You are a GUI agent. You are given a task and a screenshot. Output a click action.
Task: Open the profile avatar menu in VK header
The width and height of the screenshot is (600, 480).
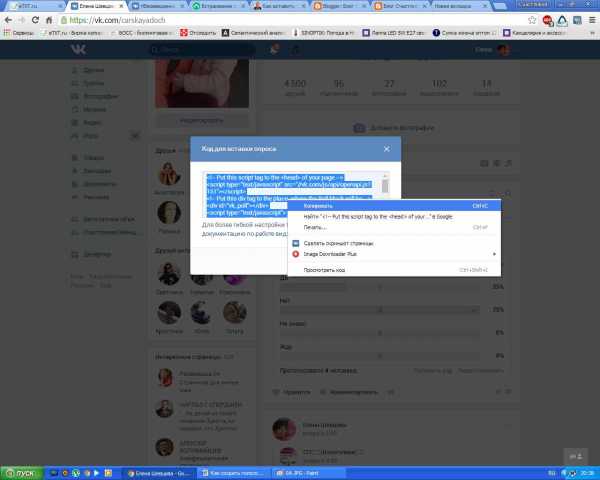pyautogui.click(x=504, y=50)
